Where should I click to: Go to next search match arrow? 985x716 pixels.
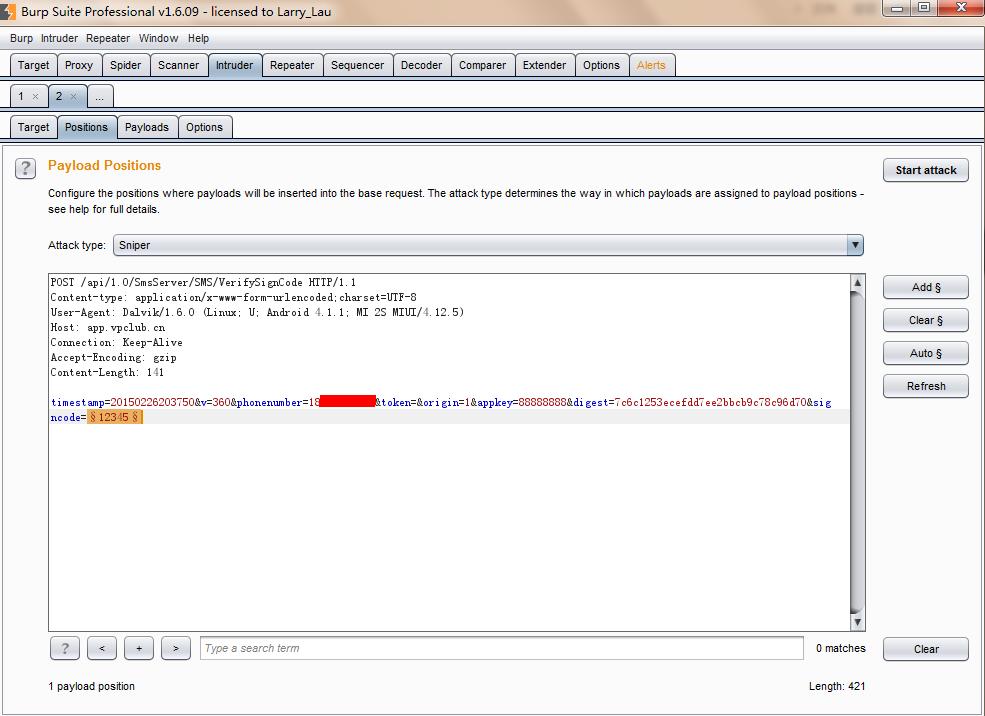(x=176, y=648)
